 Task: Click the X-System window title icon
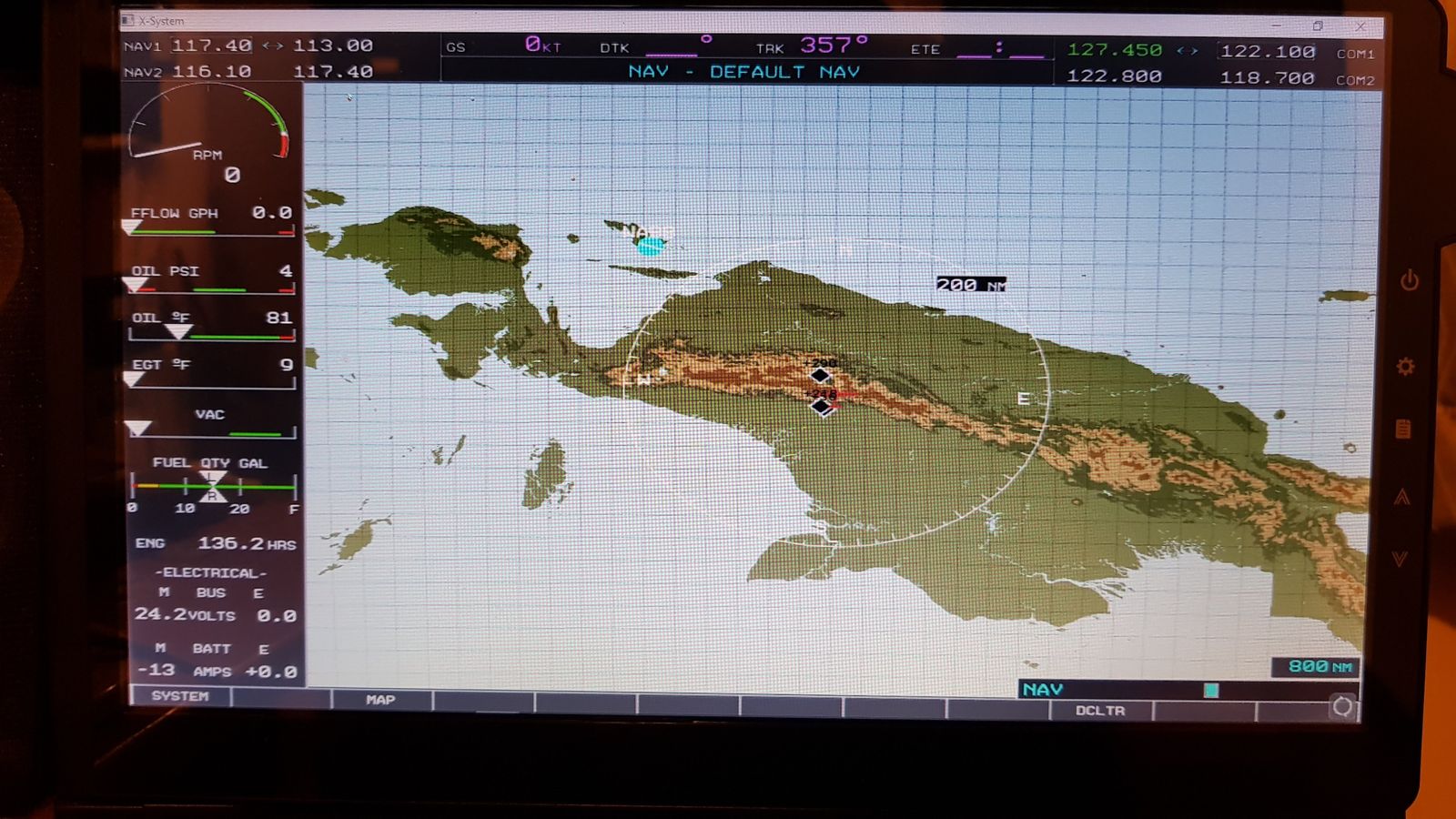(x=128, y=20)
